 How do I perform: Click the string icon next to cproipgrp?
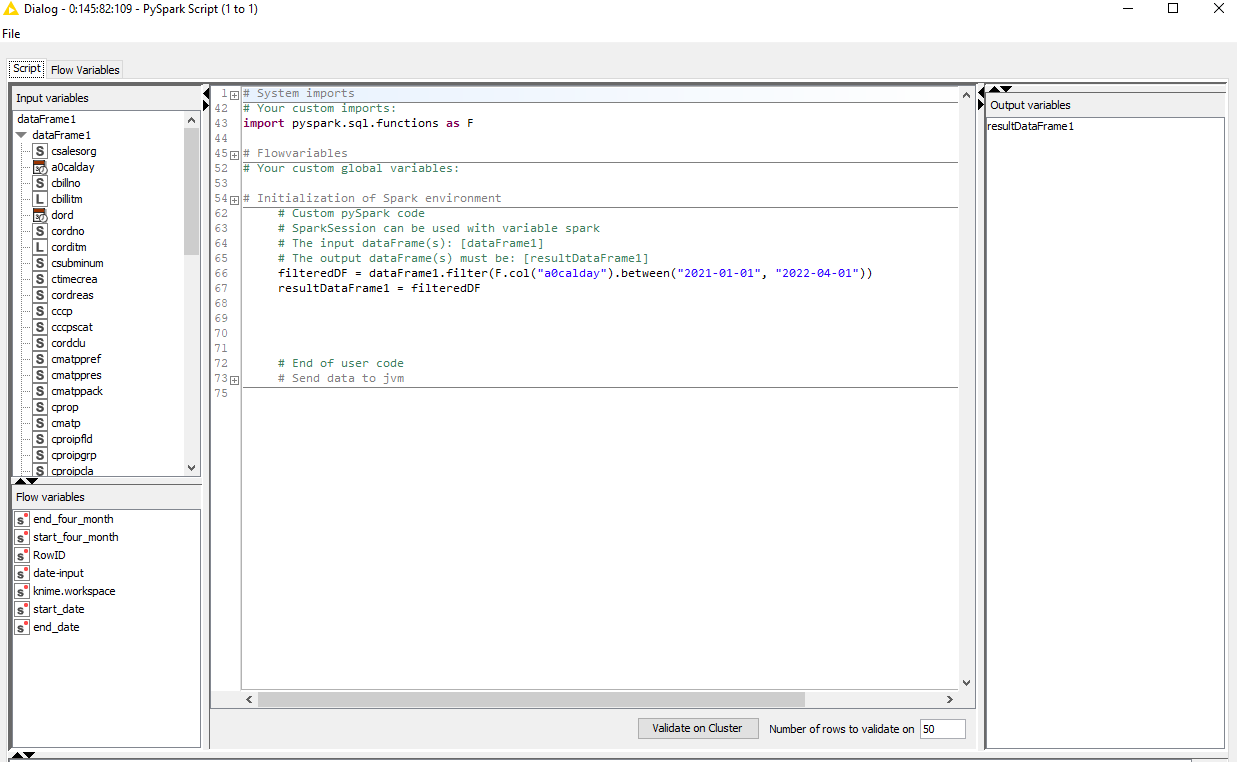point(40,455)
